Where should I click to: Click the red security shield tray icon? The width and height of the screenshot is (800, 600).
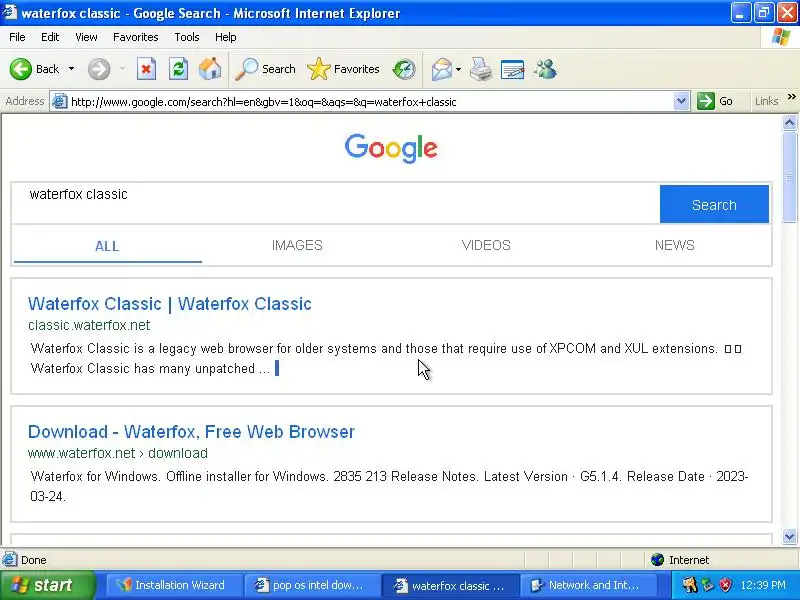click(726, 585)
